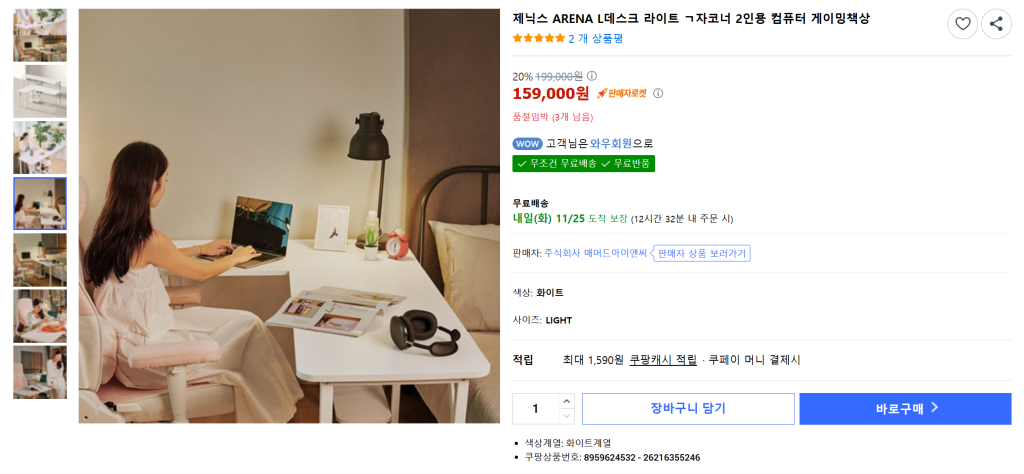Click the 판매자로켓 rocket badge

(622, 94)
